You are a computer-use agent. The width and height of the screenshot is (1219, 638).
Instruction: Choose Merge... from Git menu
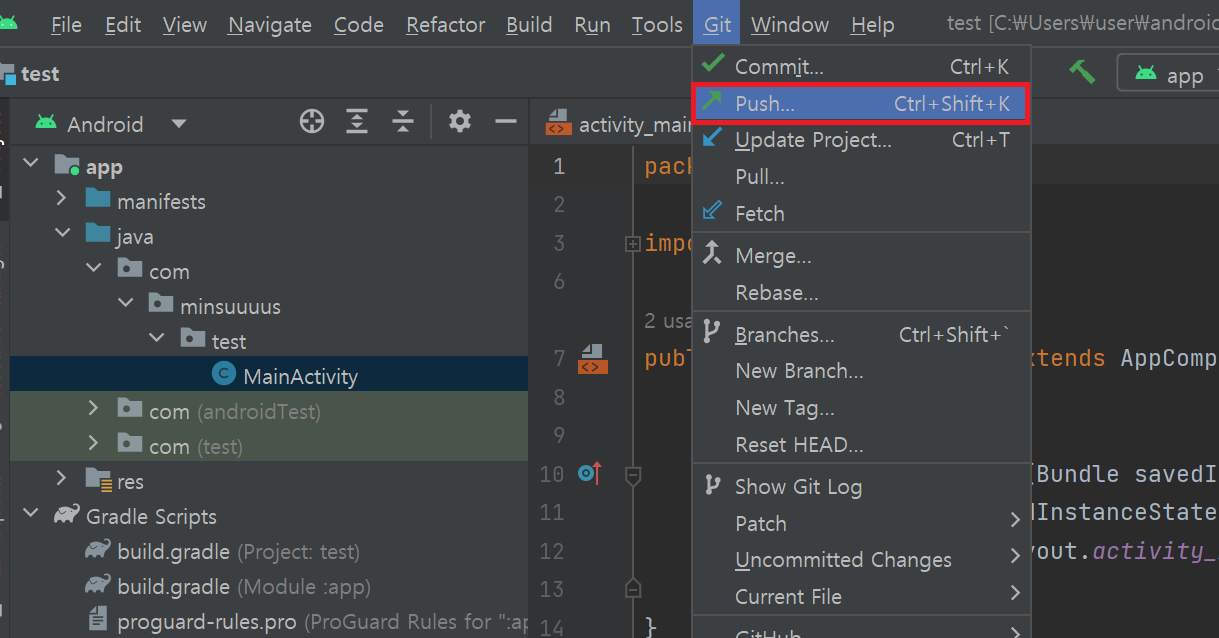(x=861, y=256)
